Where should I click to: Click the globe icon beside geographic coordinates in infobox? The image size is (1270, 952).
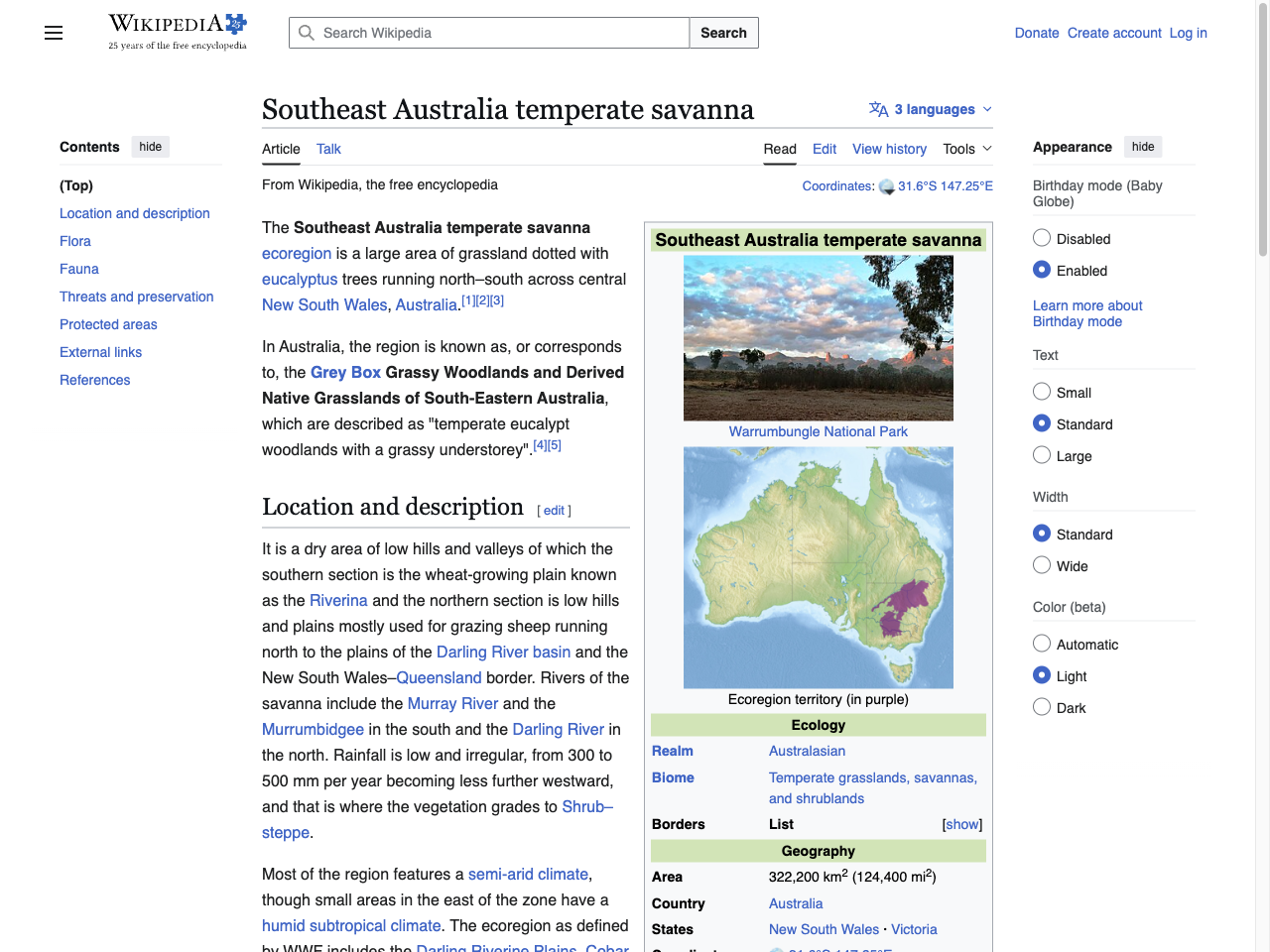778,949
